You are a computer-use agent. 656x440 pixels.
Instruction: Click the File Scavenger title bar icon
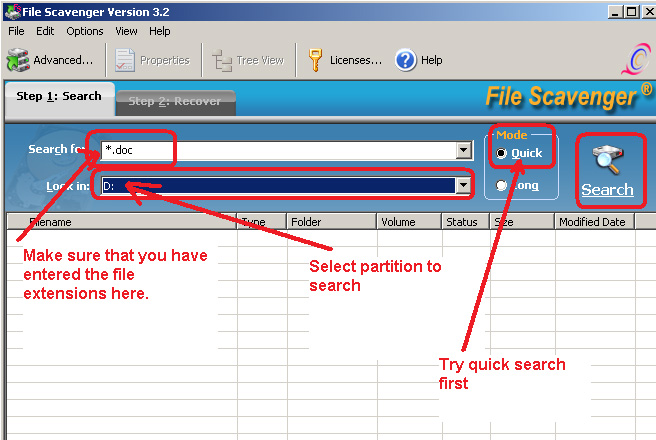pos(12,11)
